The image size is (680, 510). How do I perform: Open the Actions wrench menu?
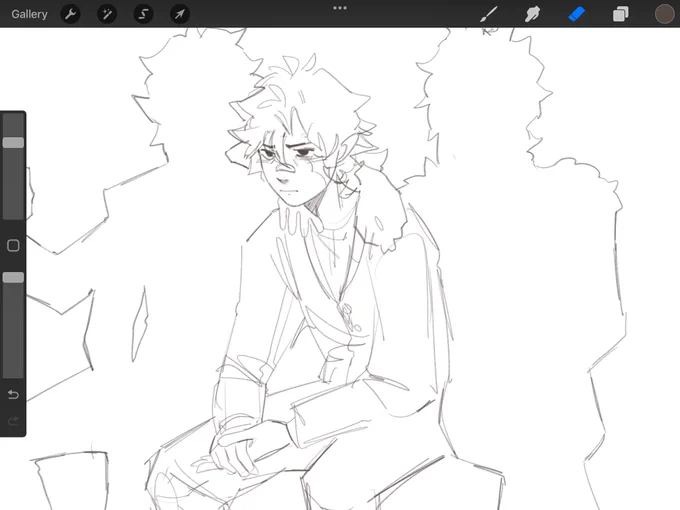(x=70, y=14)
